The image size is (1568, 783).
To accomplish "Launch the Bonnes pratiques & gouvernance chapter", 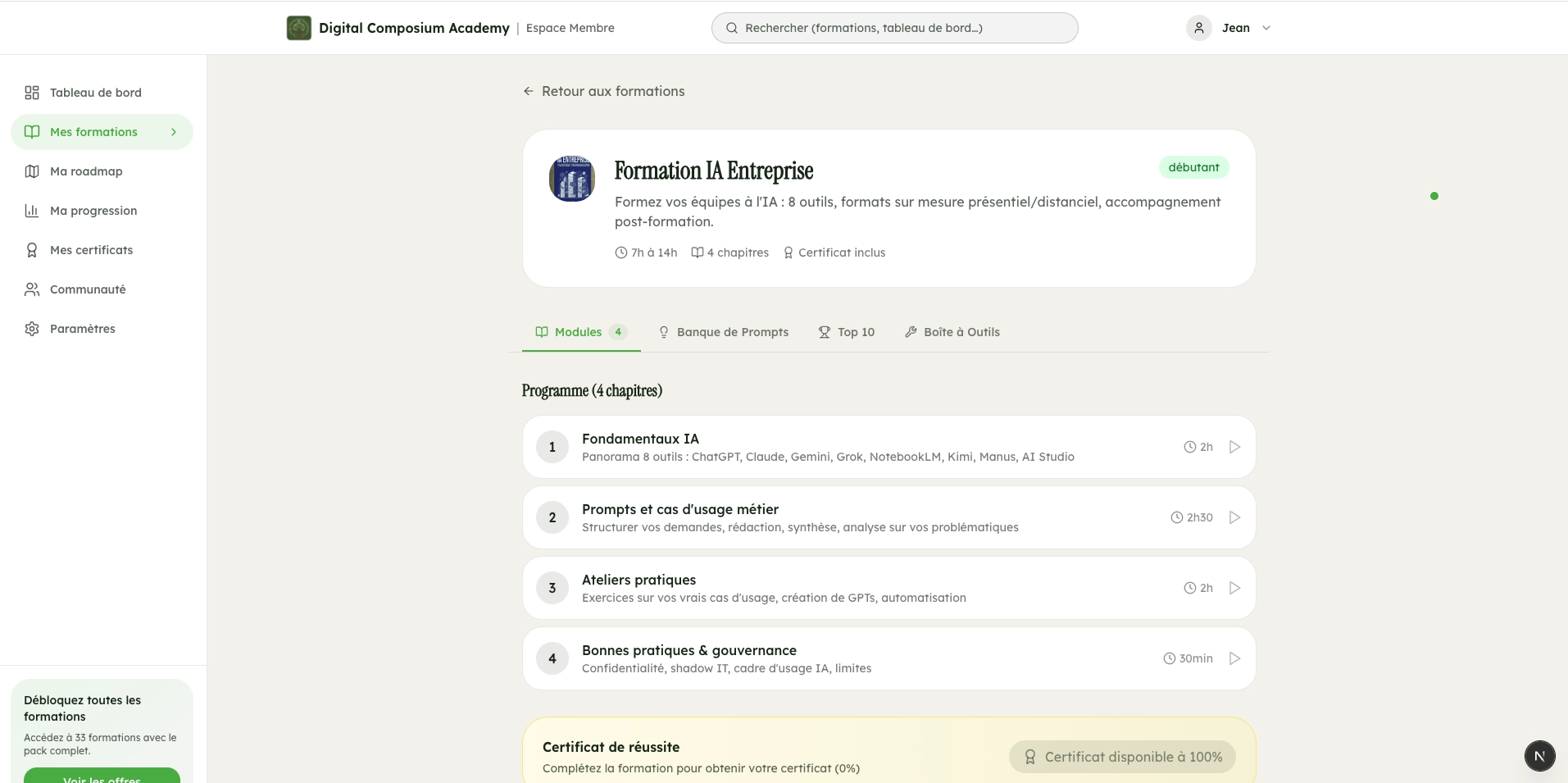I will tap(1234, 658).
